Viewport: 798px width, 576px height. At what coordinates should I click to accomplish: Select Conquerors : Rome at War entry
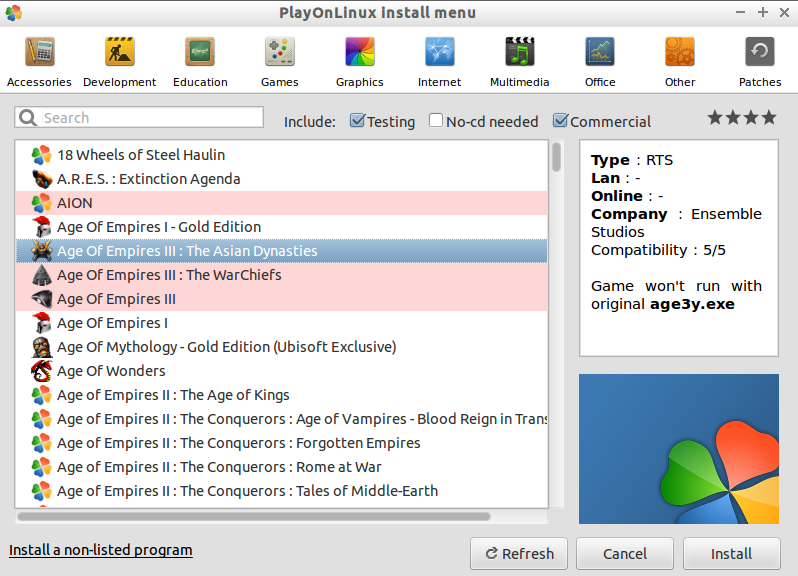pos(281,467)
